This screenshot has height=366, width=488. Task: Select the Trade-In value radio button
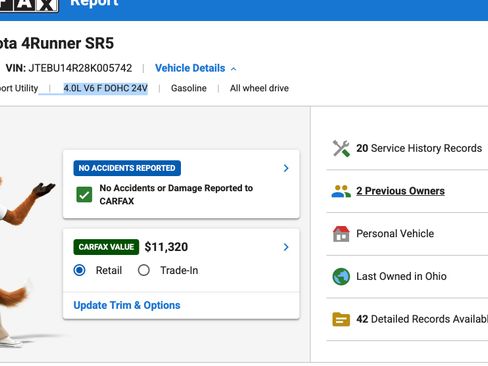(x=144, y=270)
